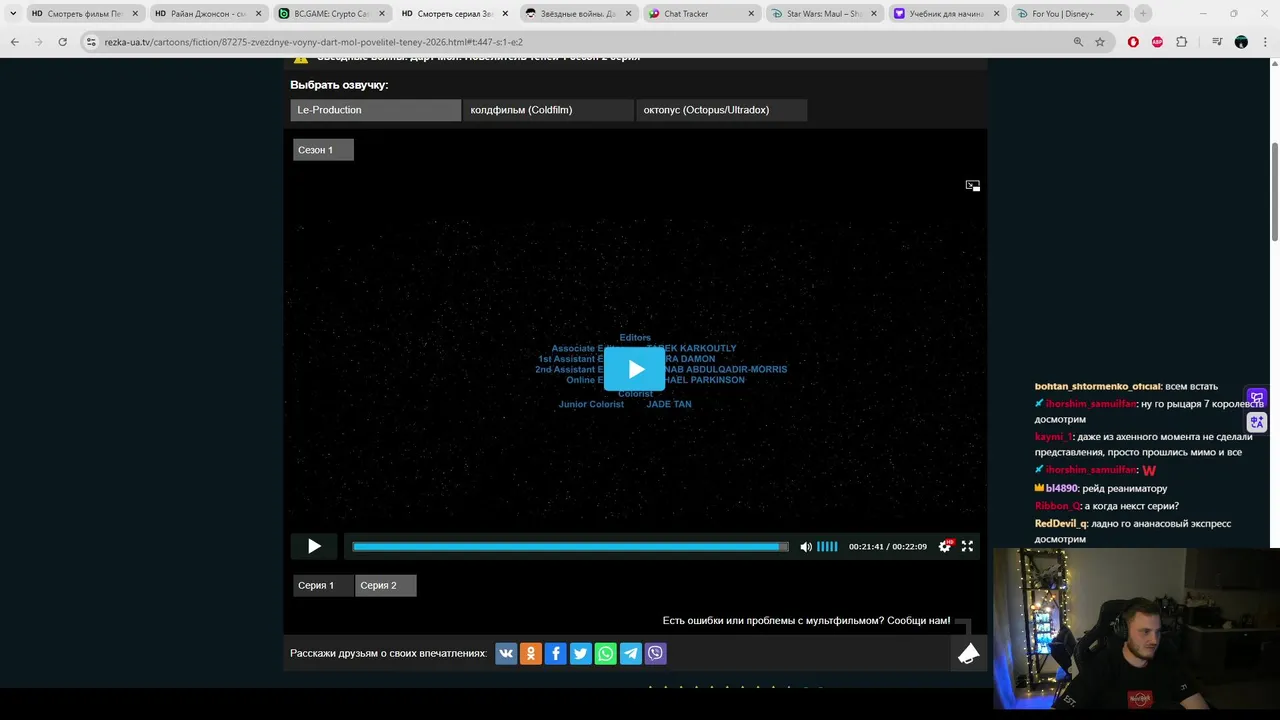
Task: Open site information icon in address bar
Action: (x=91, y=42)
